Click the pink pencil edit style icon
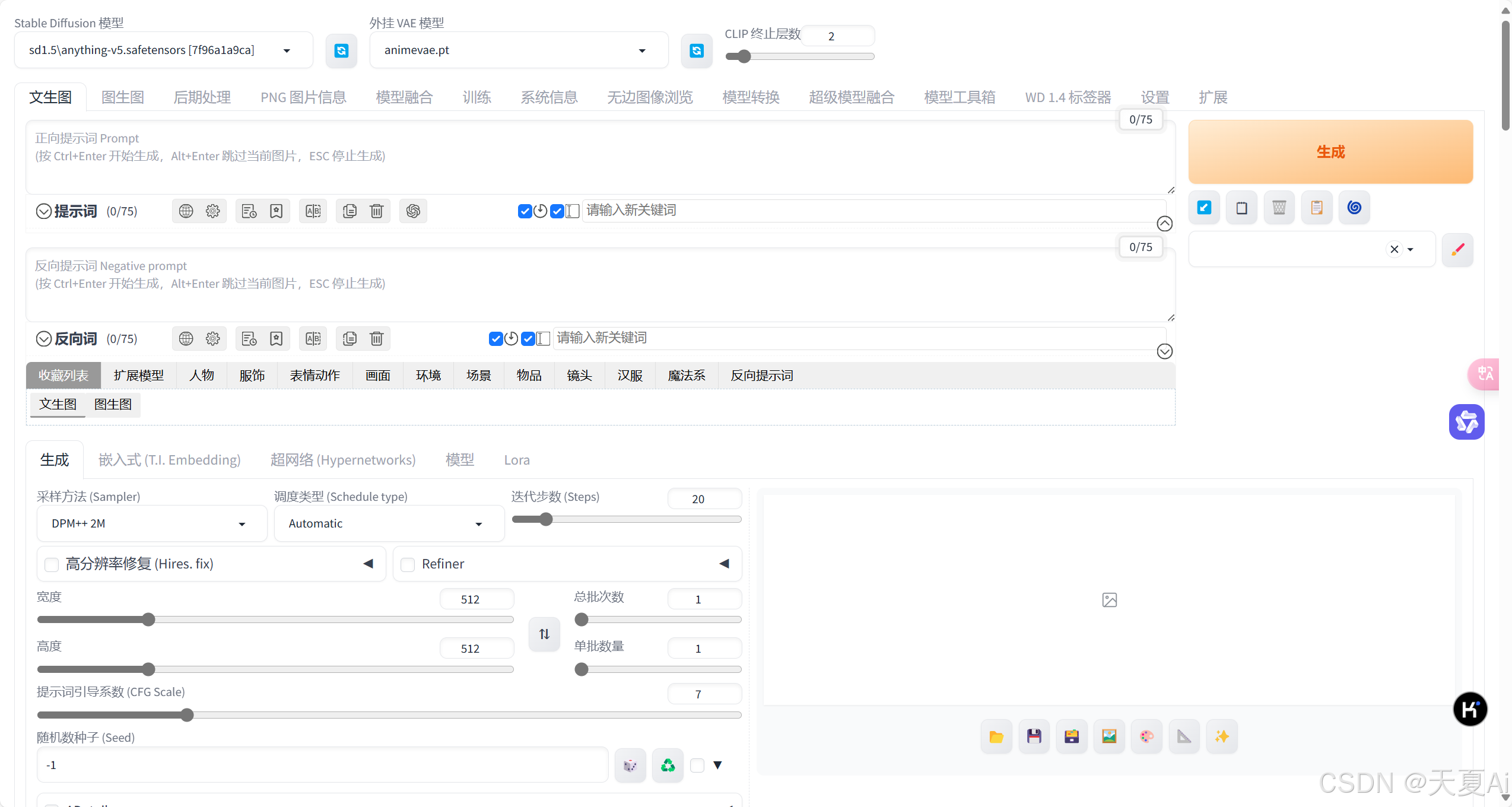The image size is (1512, 807). (x=1457, y=250)
